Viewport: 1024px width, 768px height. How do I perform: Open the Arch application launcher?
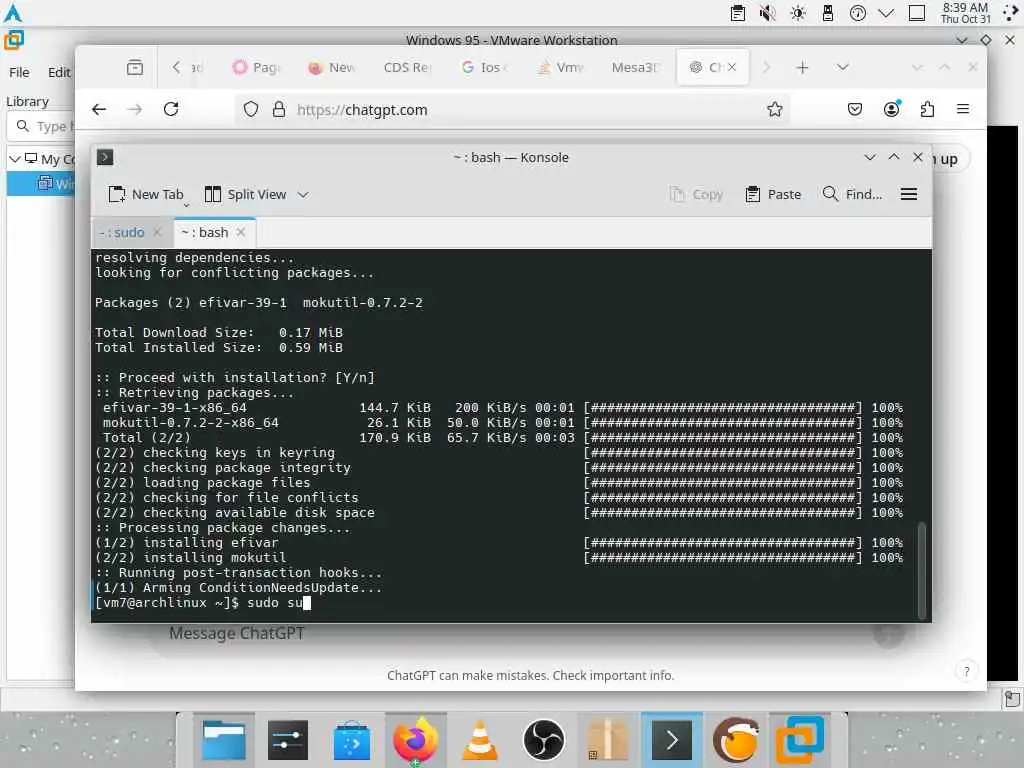click(x=13, y=13)
